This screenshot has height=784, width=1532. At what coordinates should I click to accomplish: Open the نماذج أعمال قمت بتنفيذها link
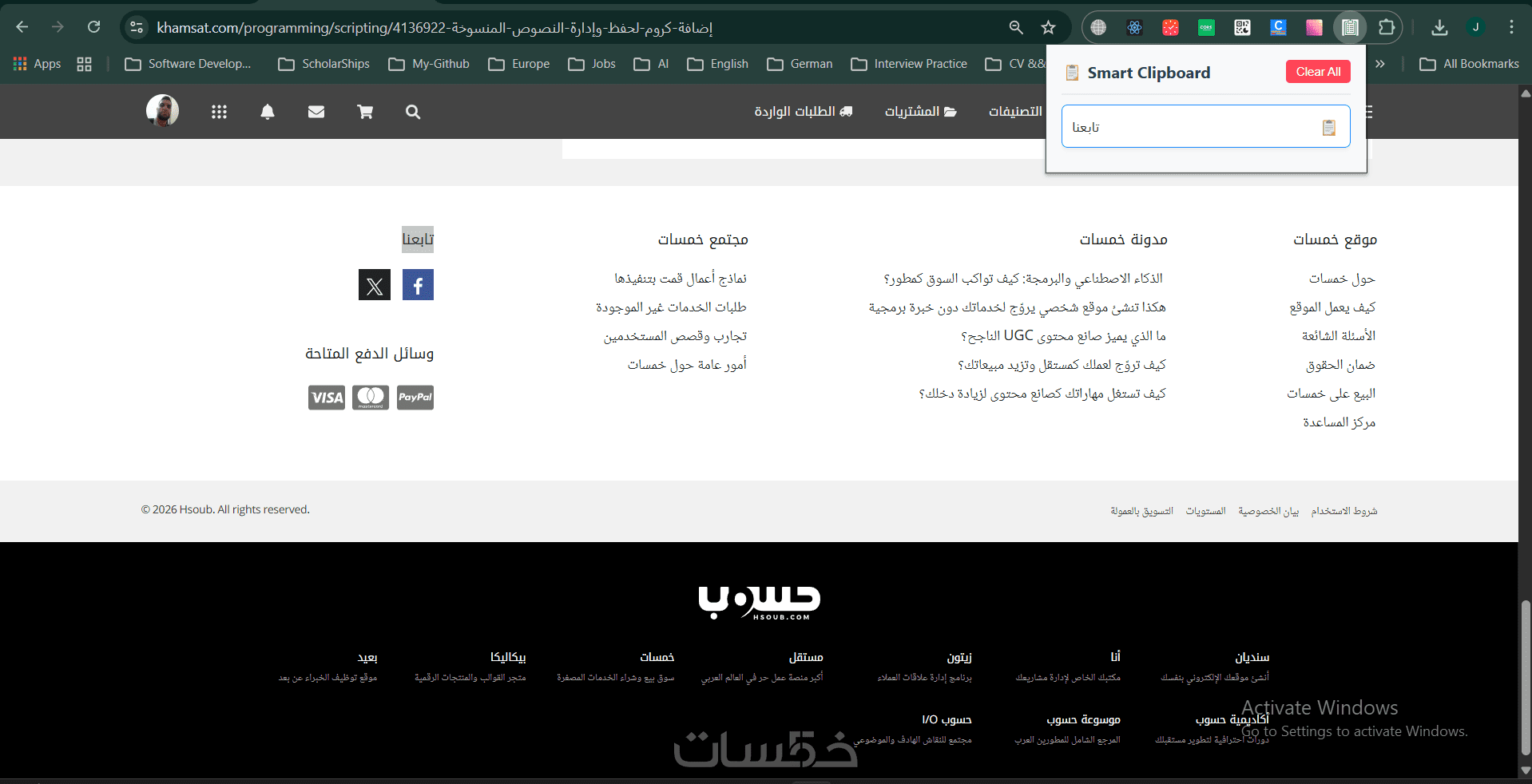(681, 279)
